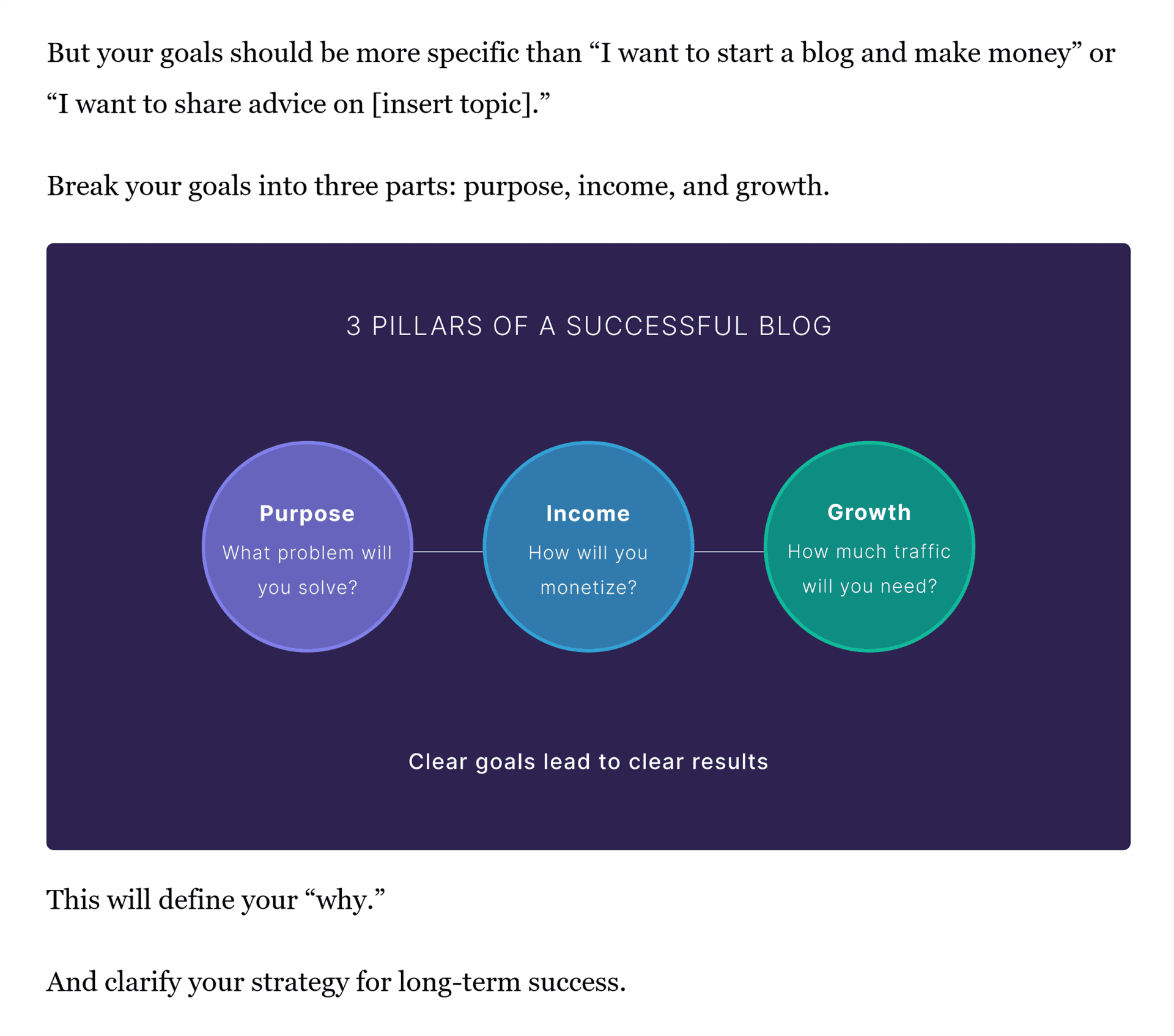
Task: Select the bold "Growth" heading
Action: click(x=869, y=512)
